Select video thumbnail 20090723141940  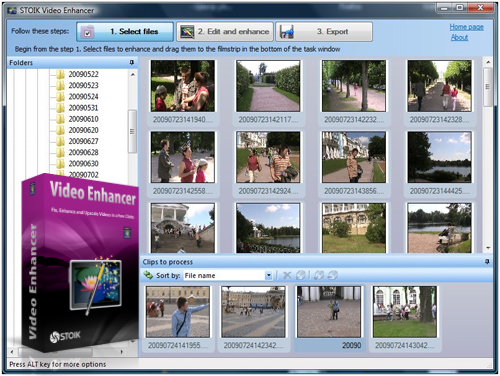coord(183,86)
